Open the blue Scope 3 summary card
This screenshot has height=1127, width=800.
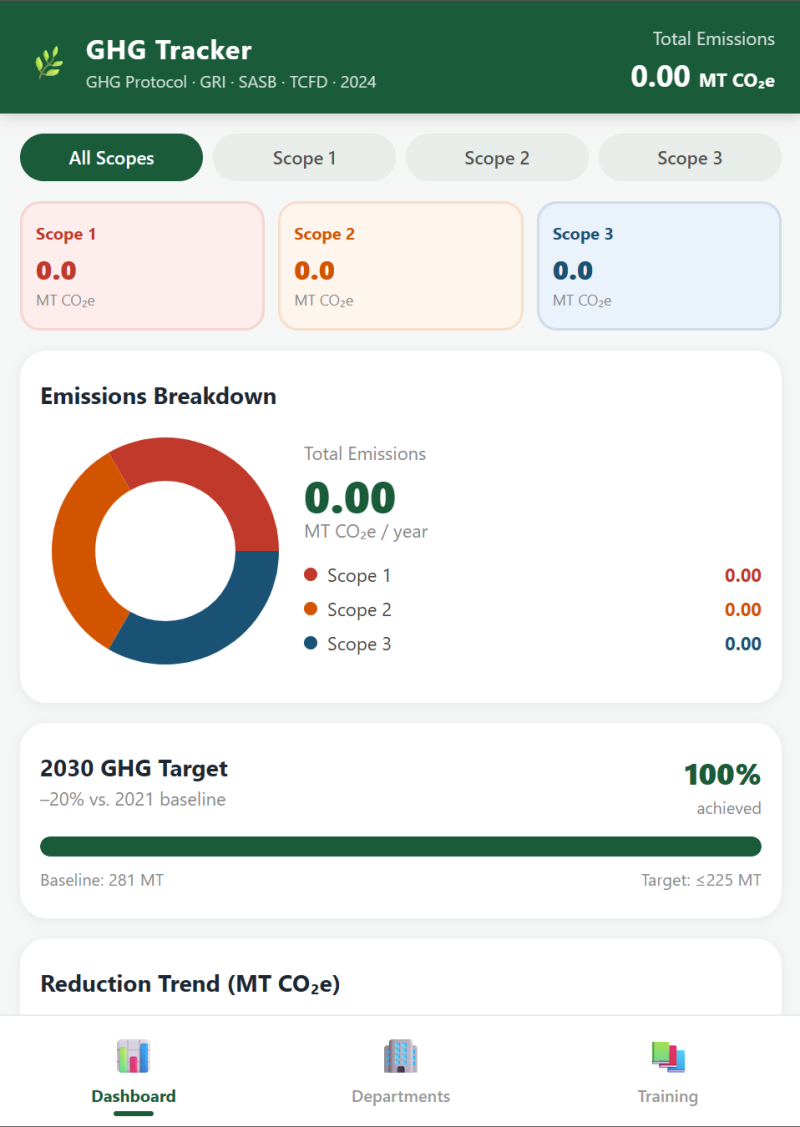pos(659,266)
